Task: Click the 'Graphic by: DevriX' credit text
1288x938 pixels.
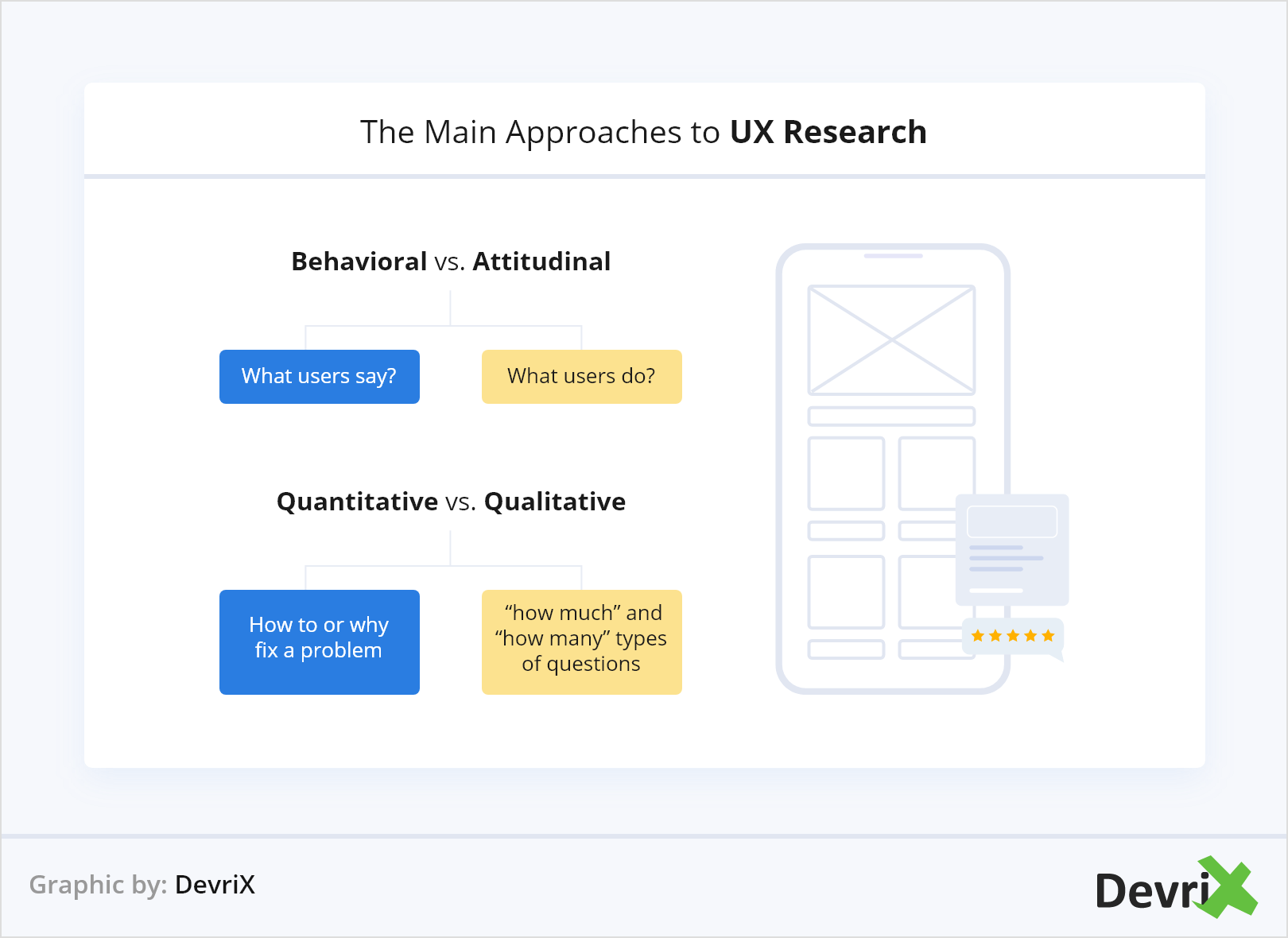Action: pos(142,885)
